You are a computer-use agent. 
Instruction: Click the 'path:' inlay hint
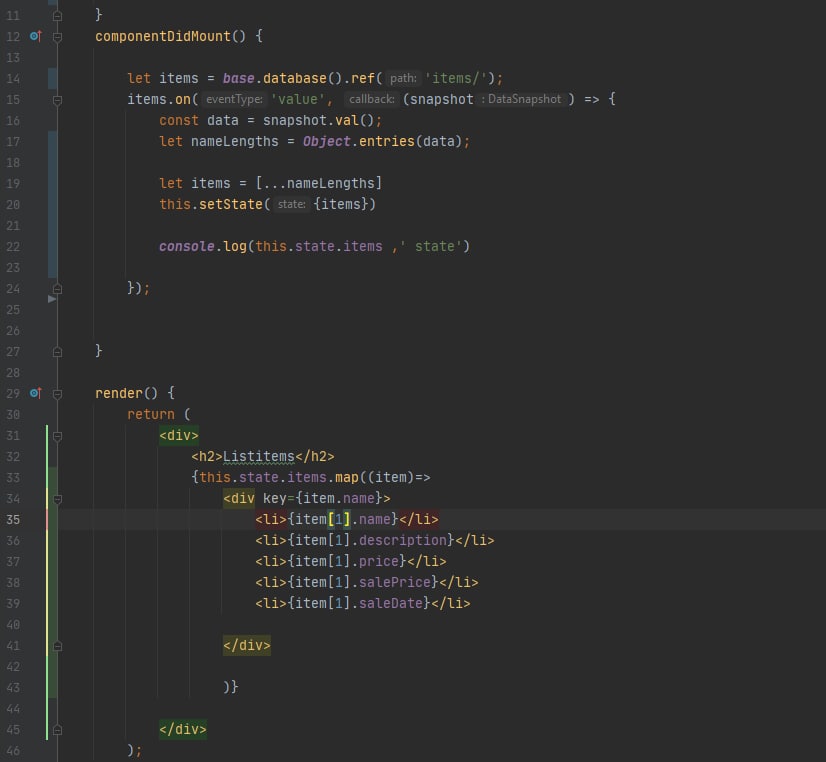pos(403,78)
